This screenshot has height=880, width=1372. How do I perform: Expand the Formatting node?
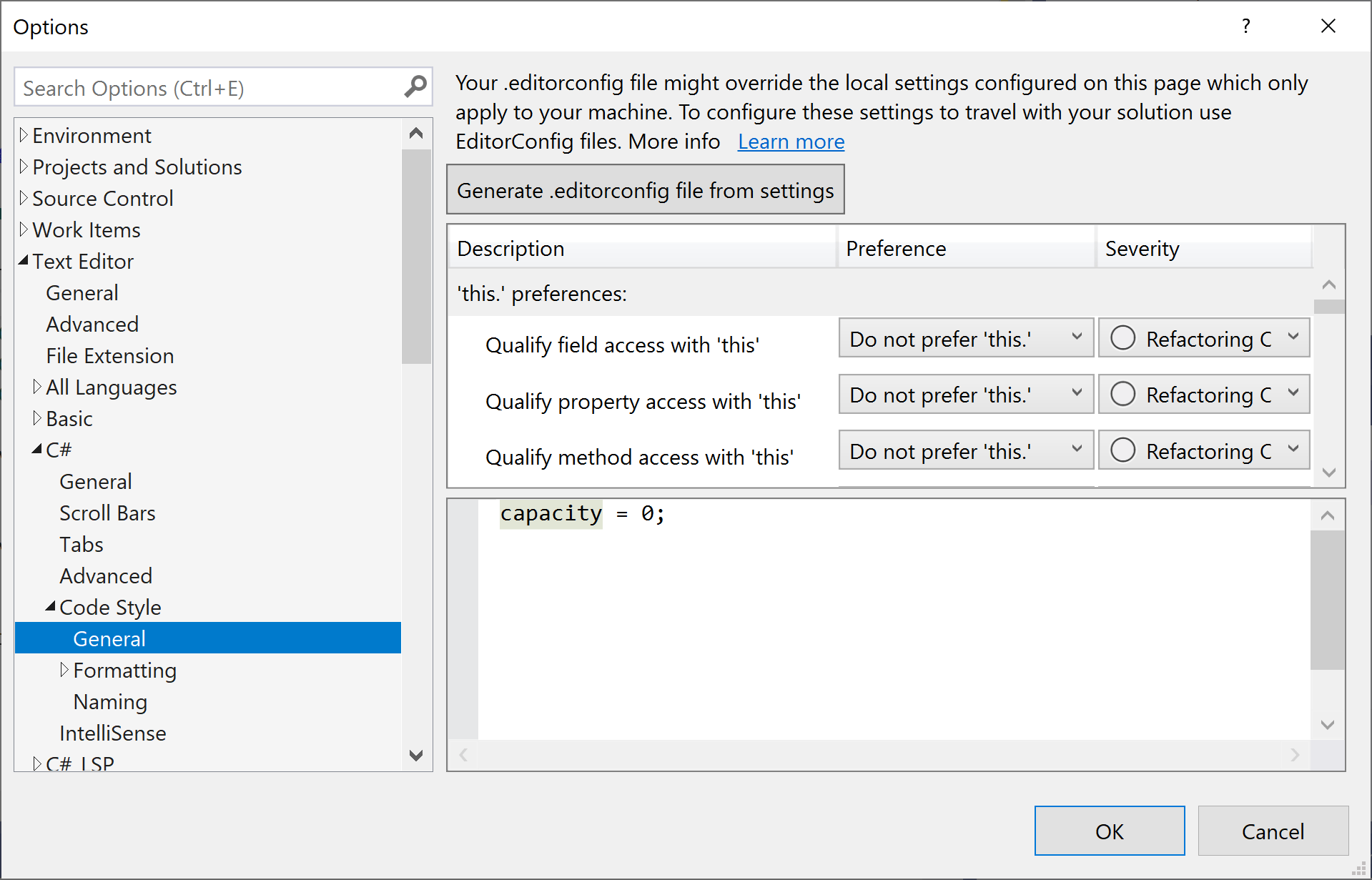click(64, 670)
